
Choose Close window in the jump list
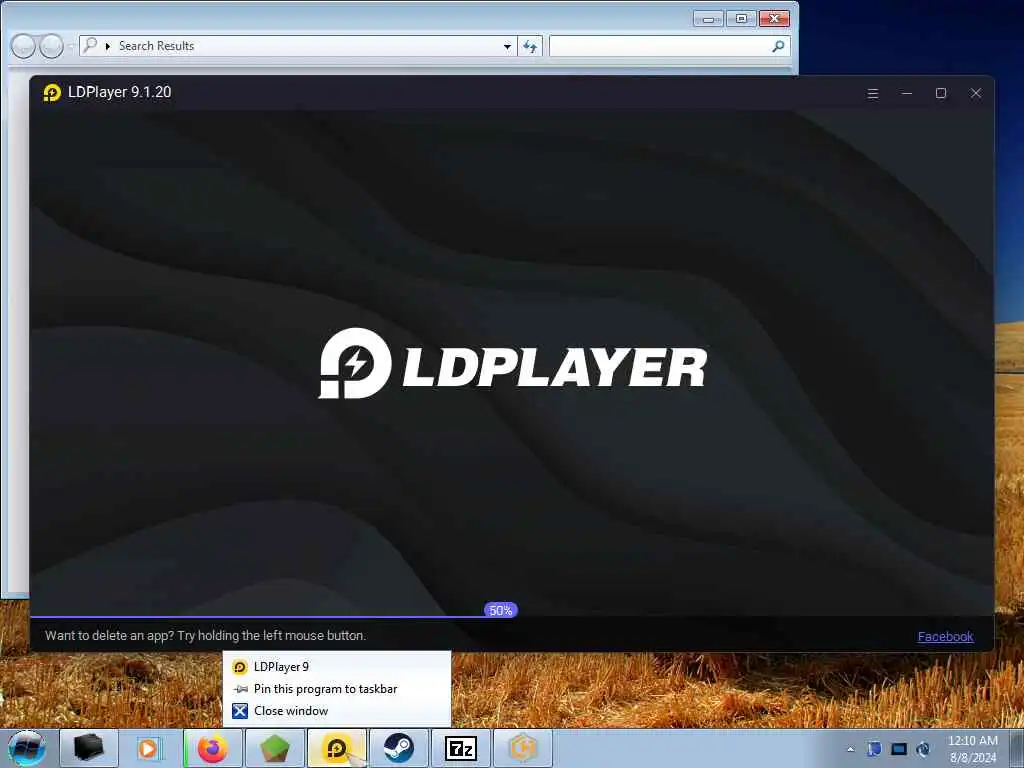point(336,711)
